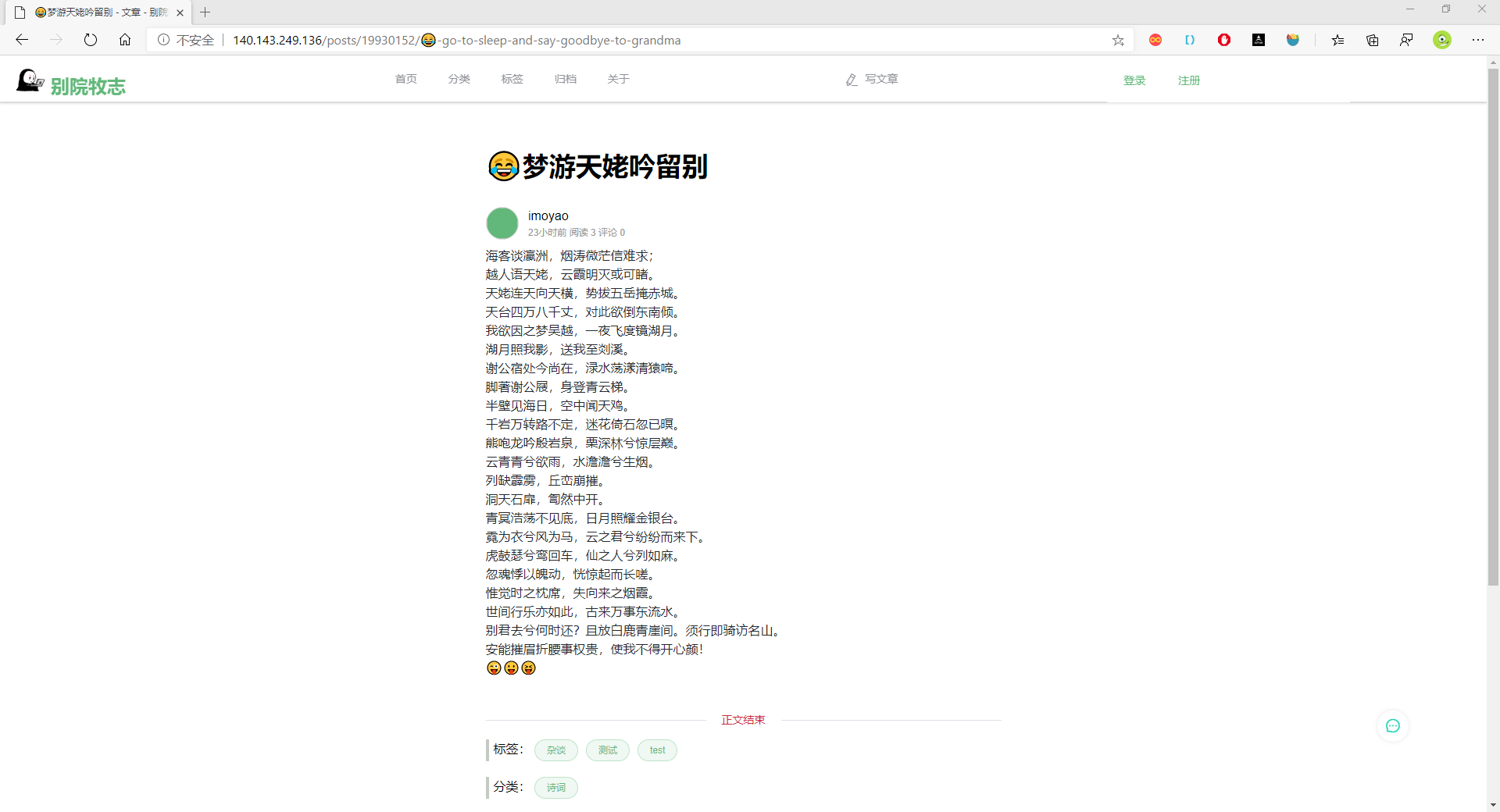Open the favorites list icon

tap(1338, 40)
